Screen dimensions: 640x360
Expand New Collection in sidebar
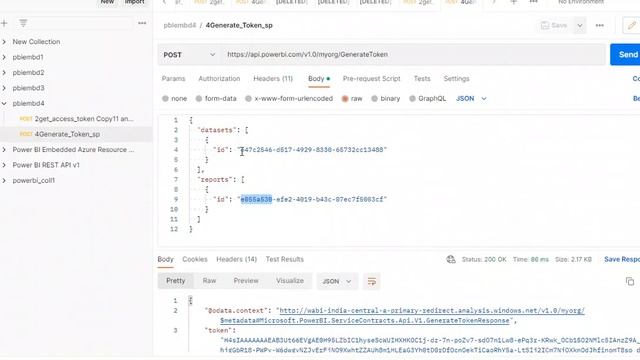[4, 42]
